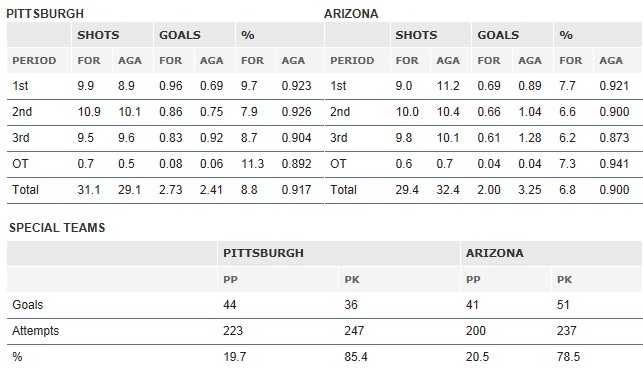The height and width of the screenshot is (369, 643).
Task: Click Pittsburgh PP sub-header
Action: tap(230, 280)
